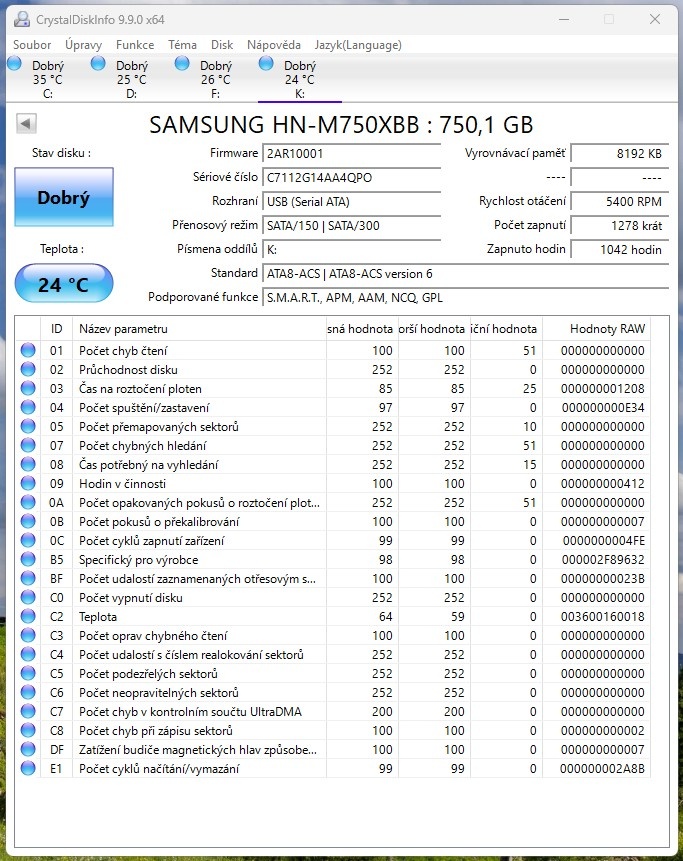Select the Hodin v činnosti row
The height and width of the screenshot is (861, 683).
pyautogui.click(x=333, y=483)
